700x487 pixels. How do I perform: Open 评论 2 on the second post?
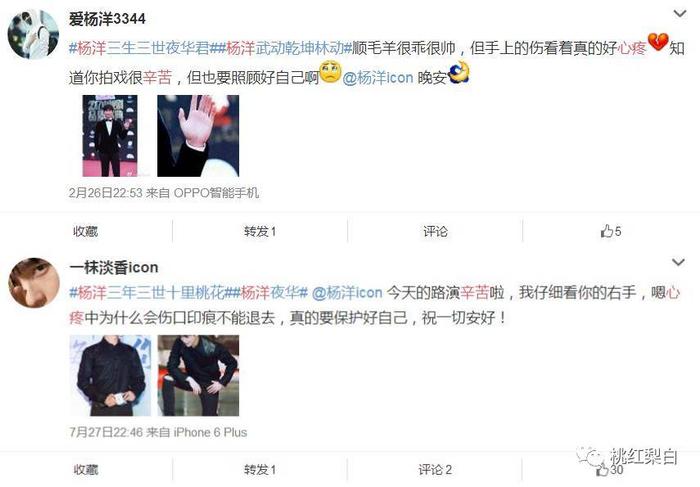435,470
